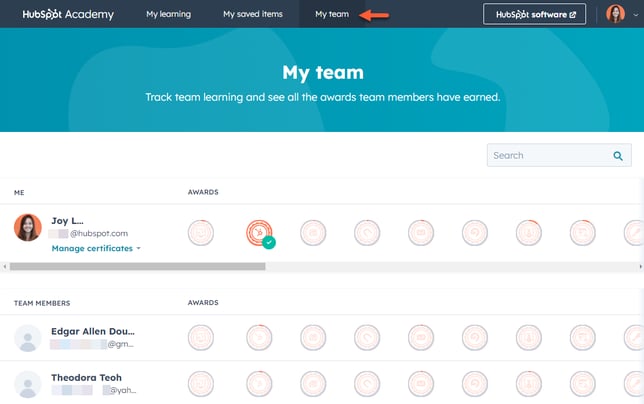The height and width of the screenshot is (404, 644).
Task: Open Edgar Allen's first award badge
Action: click(201, 337)
